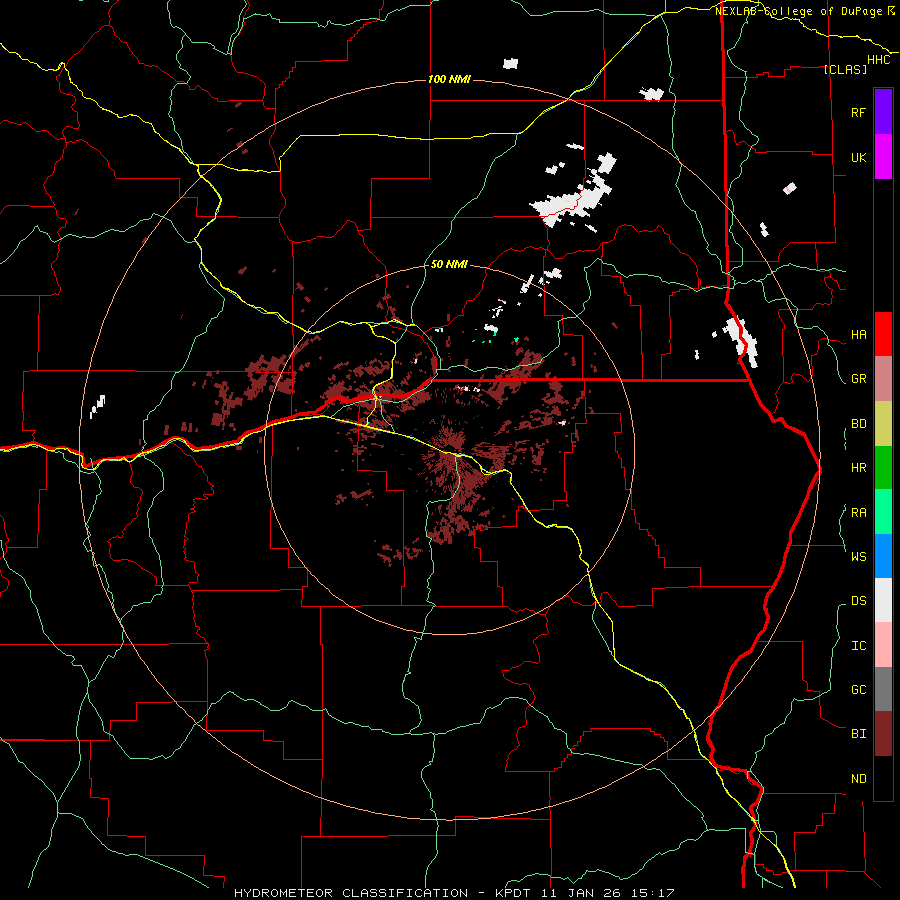The width and height of the screenshot is (900, 900).
Task: Click the [CLAS] label
Action: pyautogui.click(x=845, y=69)
